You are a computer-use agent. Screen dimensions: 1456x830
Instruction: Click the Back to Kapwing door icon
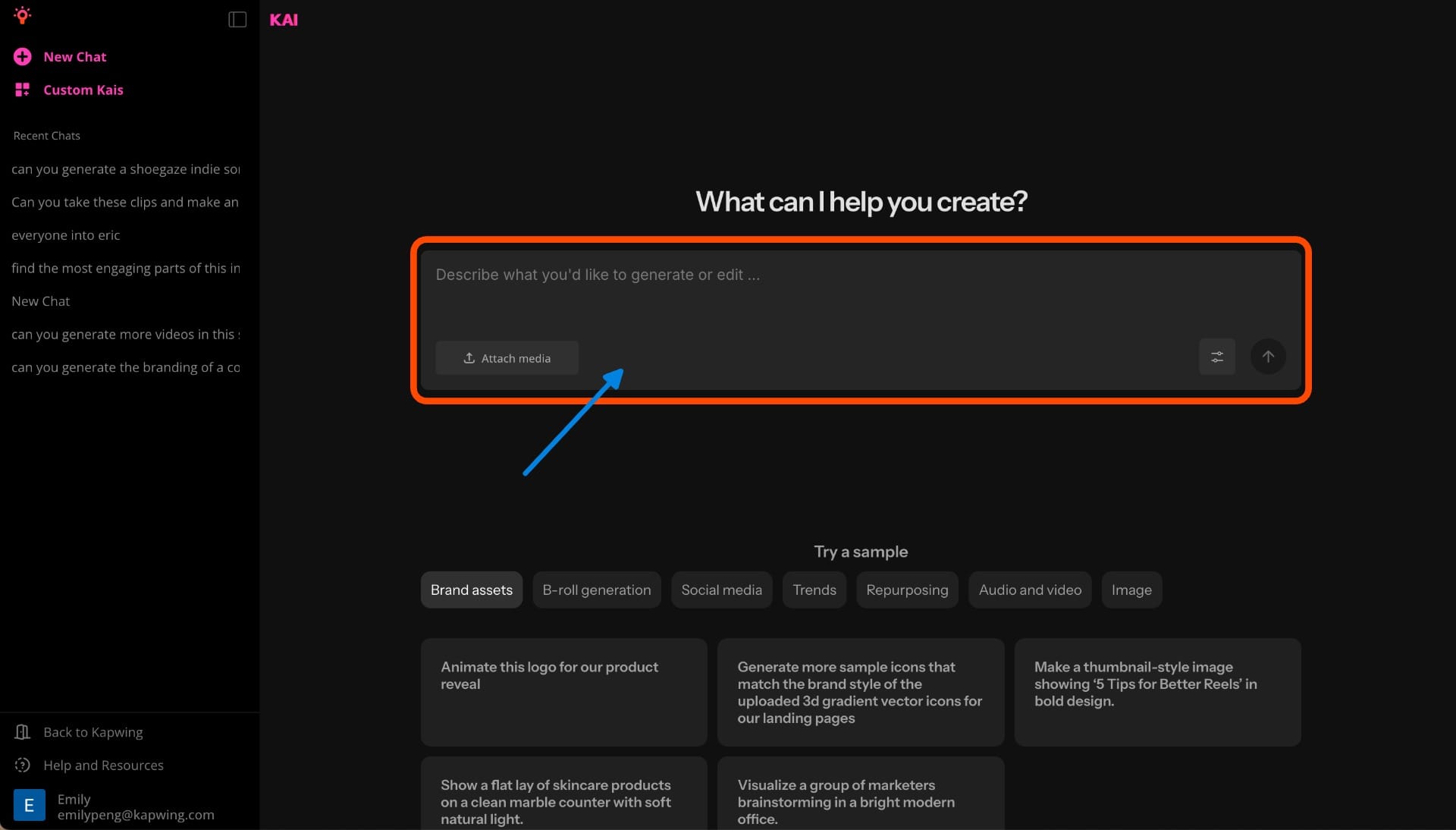coord(23,732)
